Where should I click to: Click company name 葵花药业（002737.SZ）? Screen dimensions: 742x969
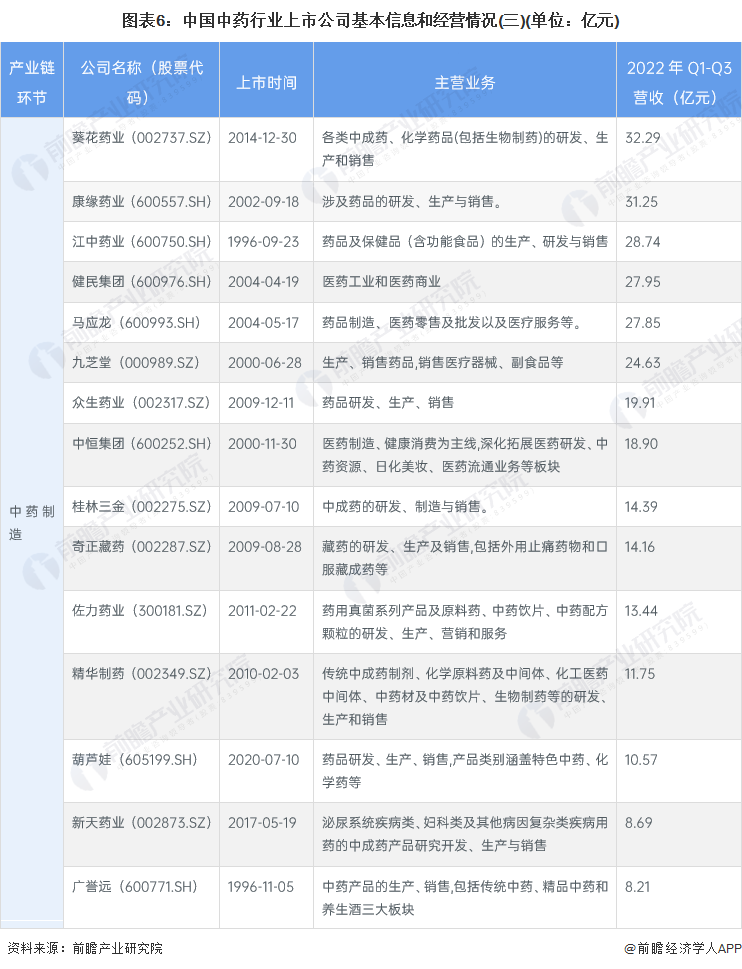[141, 138]
